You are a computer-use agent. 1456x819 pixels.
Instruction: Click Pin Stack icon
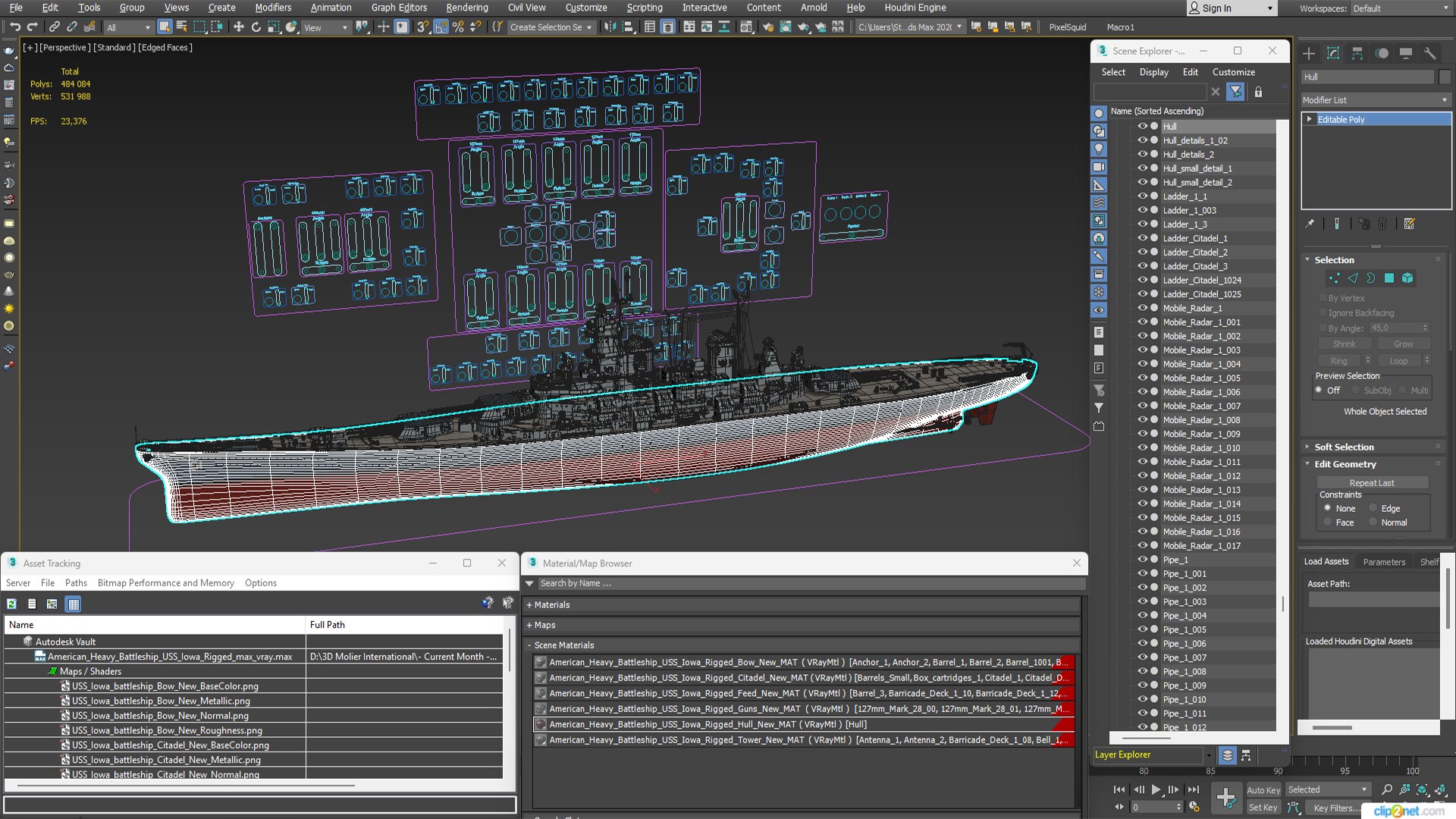pos(1310,224)
